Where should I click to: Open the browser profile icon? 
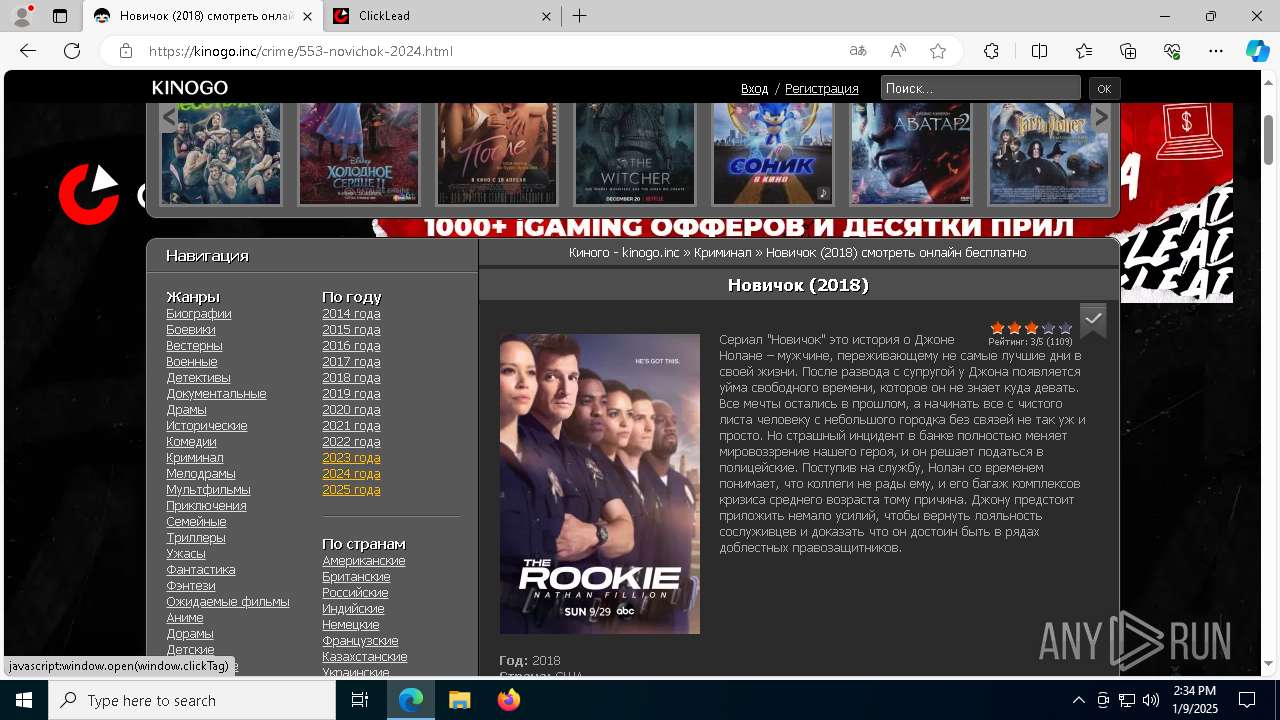tap(21, 16)
